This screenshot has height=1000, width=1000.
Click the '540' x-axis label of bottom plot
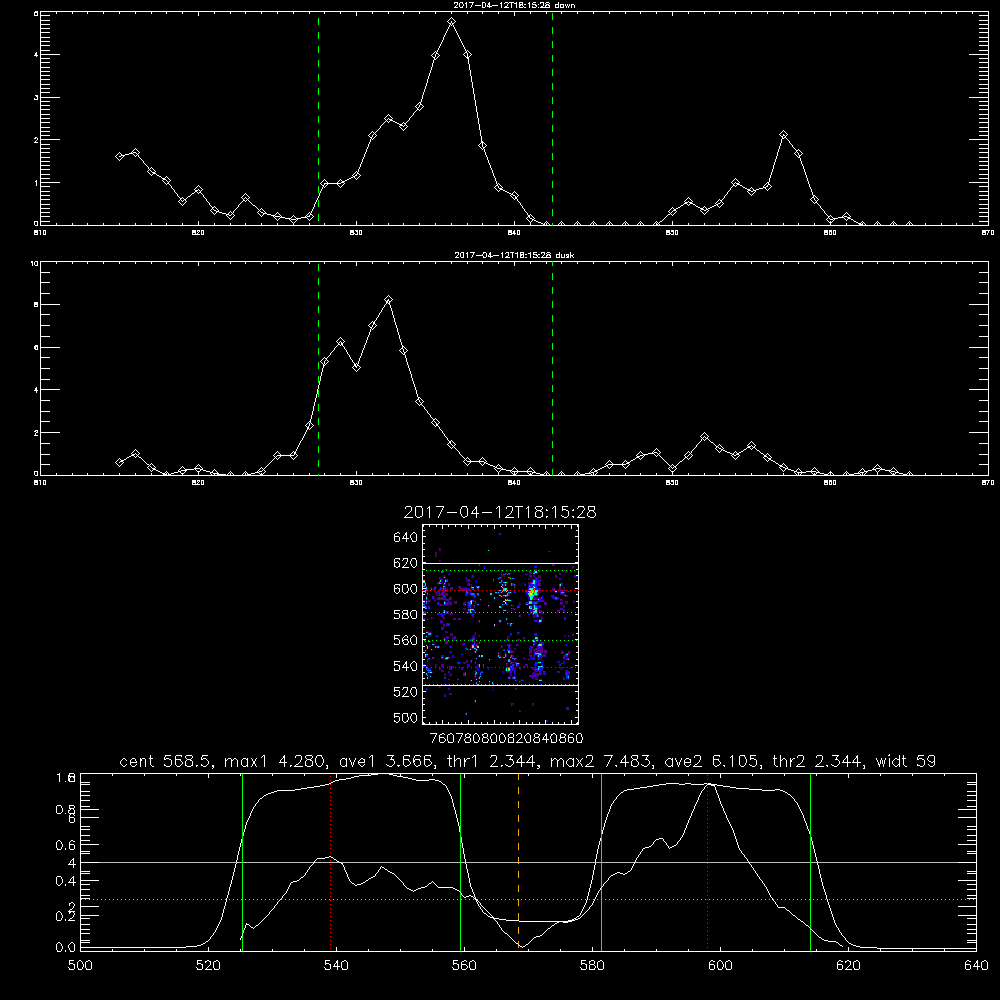pyautogui.click(x=336, y=966)
